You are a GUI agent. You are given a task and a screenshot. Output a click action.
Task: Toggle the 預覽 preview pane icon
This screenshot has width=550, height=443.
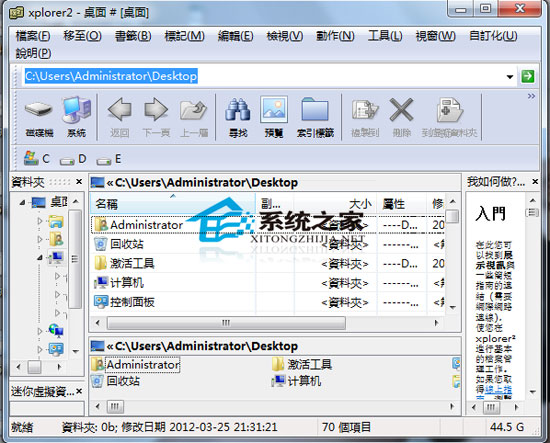coord(274,117)
